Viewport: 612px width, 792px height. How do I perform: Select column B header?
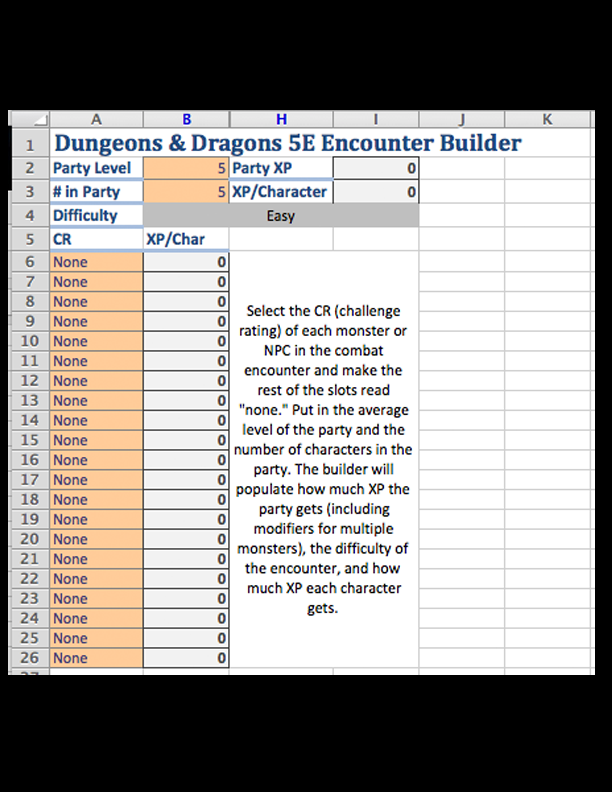pos(186,119)
